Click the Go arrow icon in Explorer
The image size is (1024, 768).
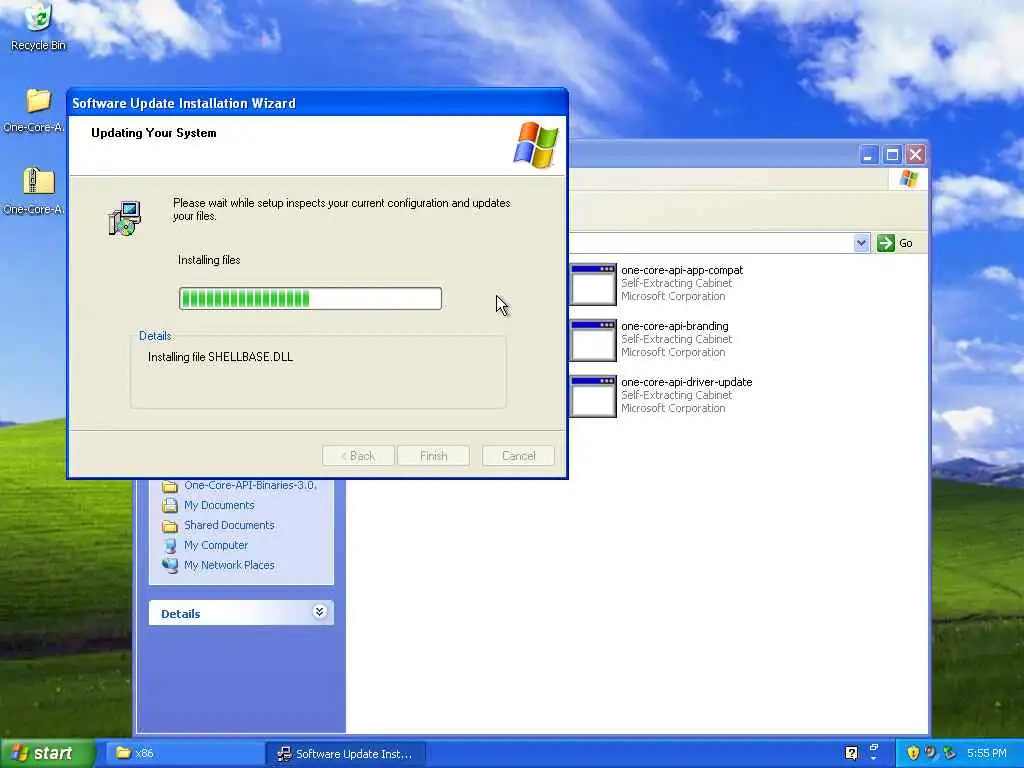886,243
